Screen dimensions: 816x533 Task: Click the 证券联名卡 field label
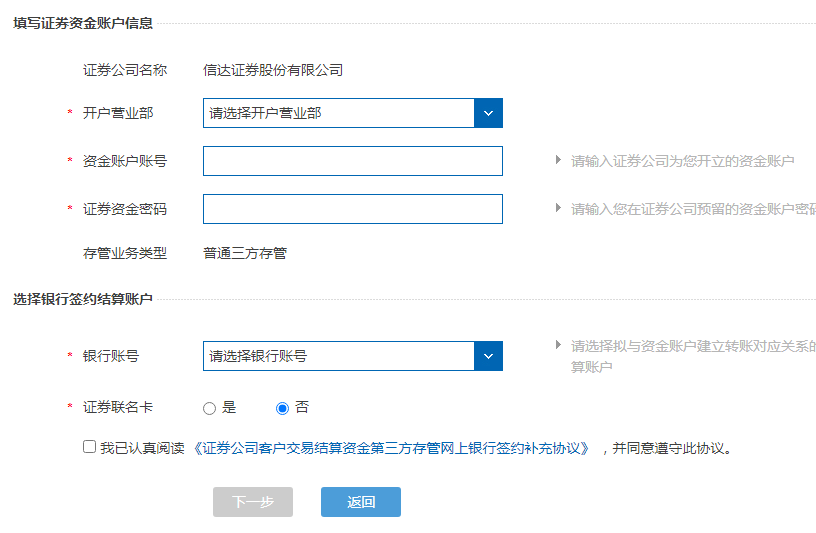(x=118, y=408)
